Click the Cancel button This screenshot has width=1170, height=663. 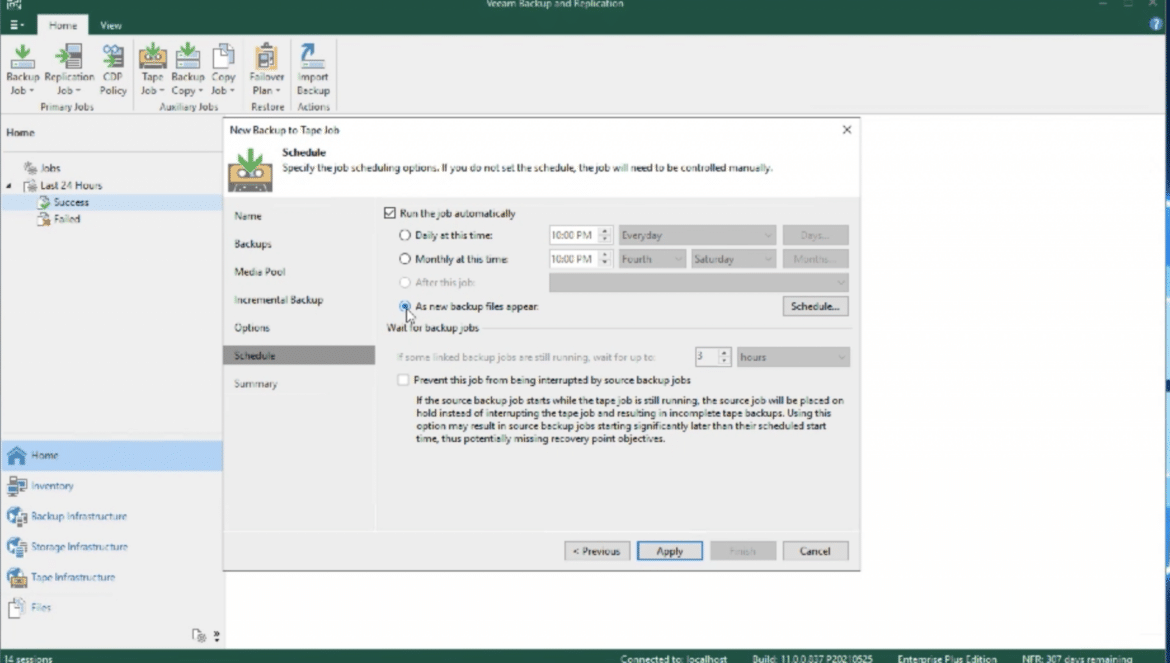tap(815, 551)
